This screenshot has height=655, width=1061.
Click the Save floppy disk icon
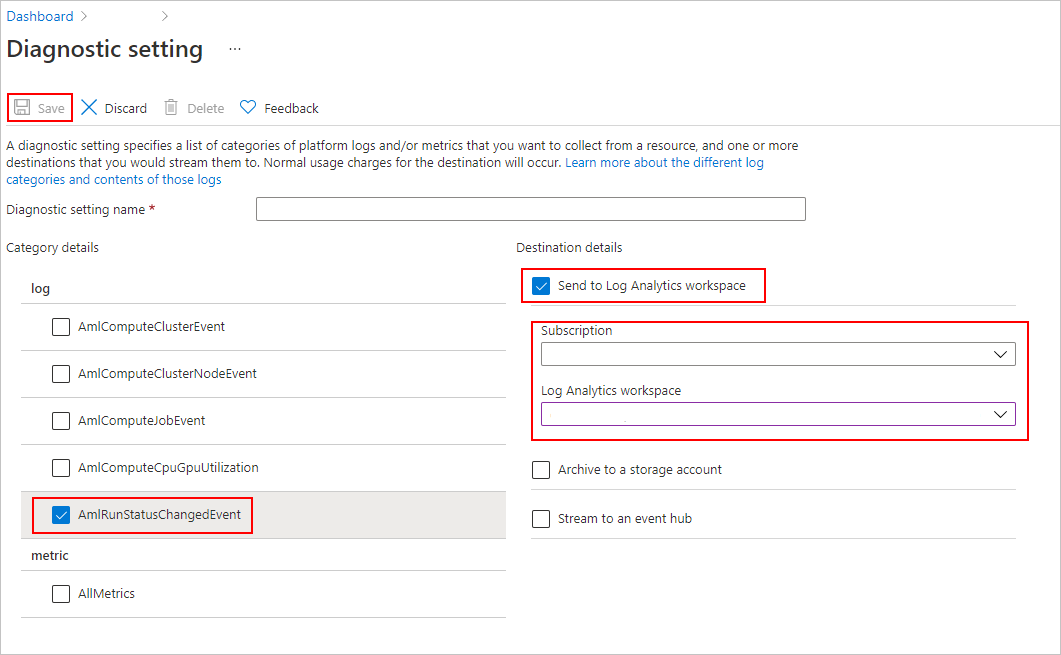(22, 108)
